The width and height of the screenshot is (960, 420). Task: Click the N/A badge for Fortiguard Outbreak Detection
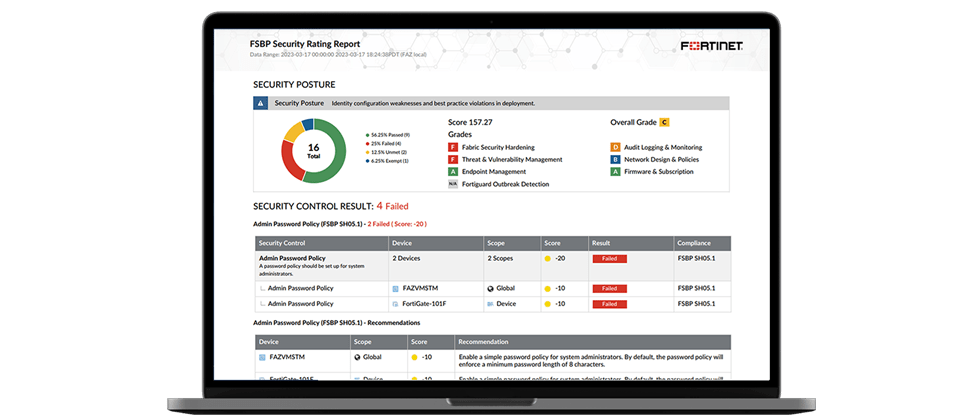pyautogui.click(x=453, y=184)
